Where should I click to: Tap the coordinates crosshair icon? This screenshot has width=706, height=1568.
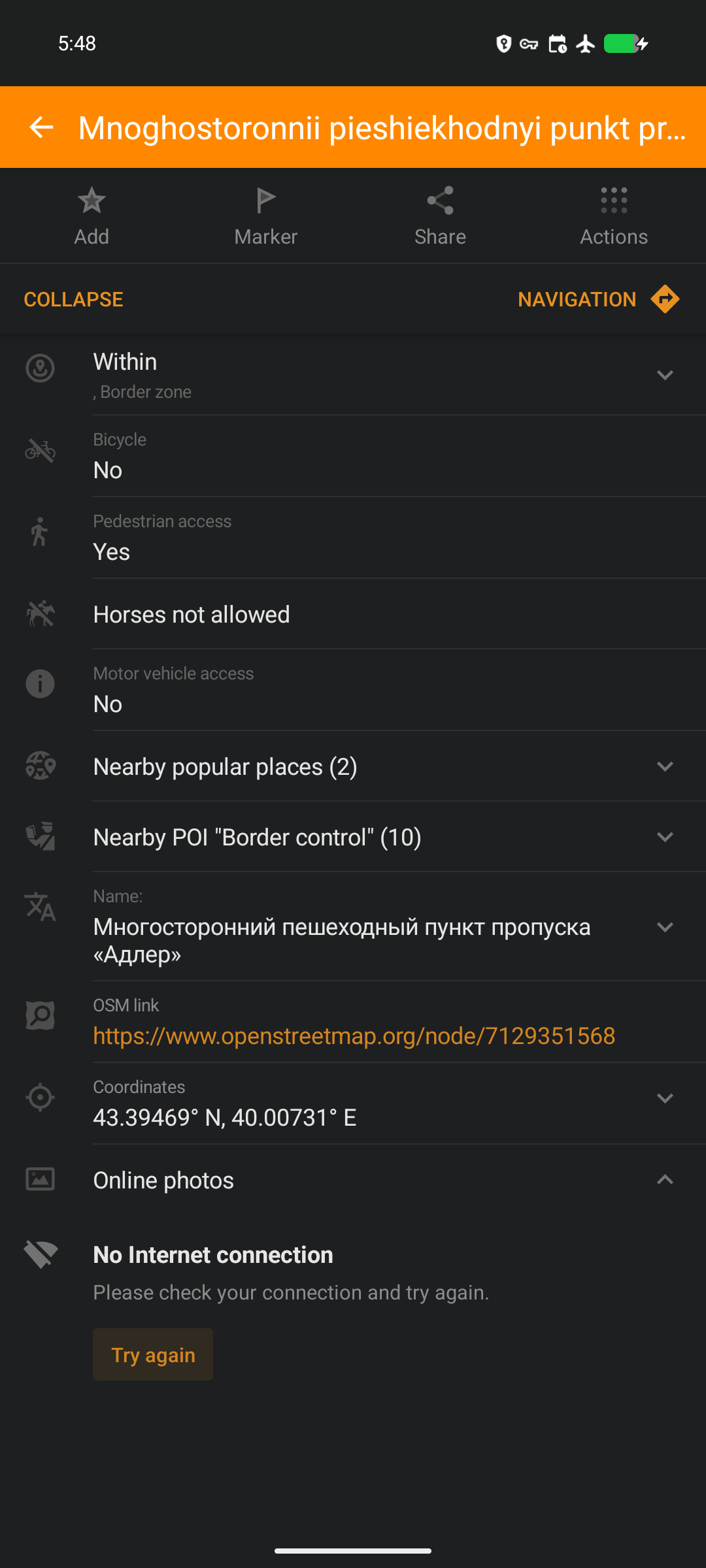coord(40,1098)
